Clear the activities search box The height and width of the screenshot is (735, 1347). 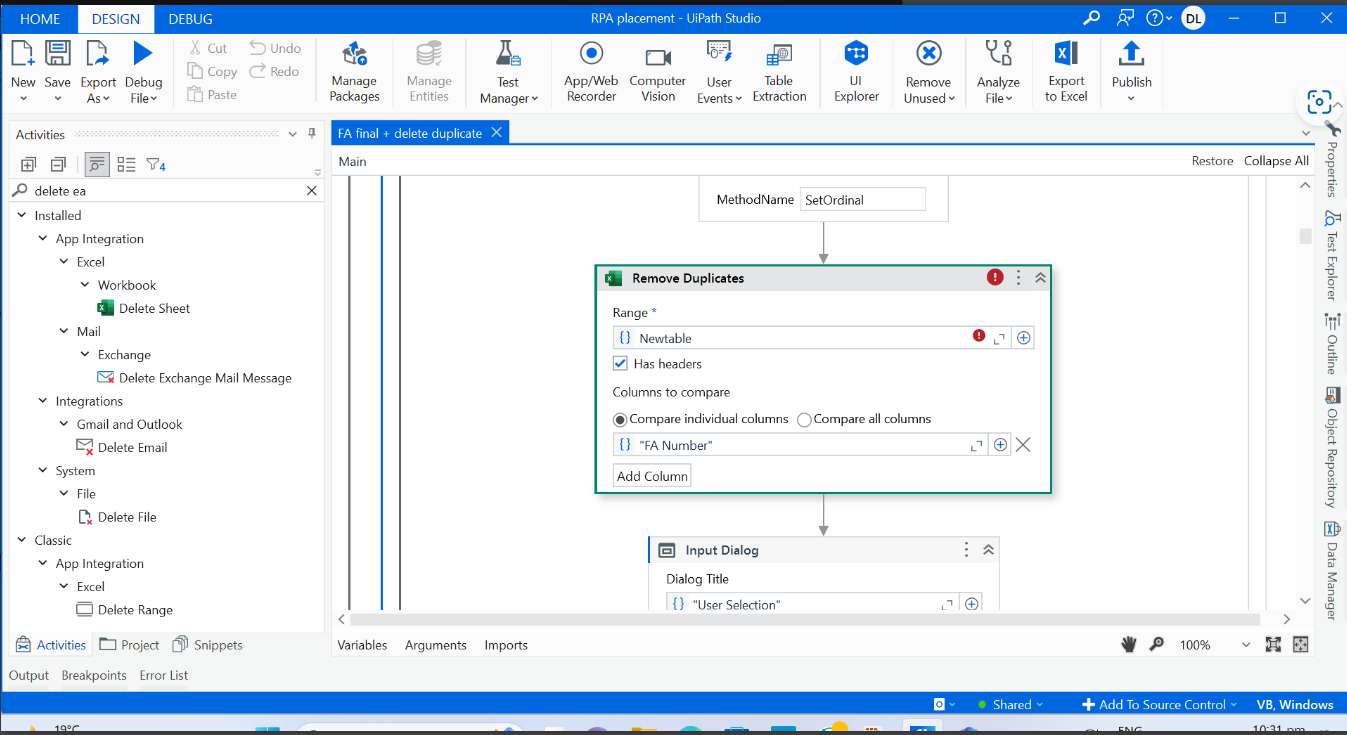[x=311, y=190]
